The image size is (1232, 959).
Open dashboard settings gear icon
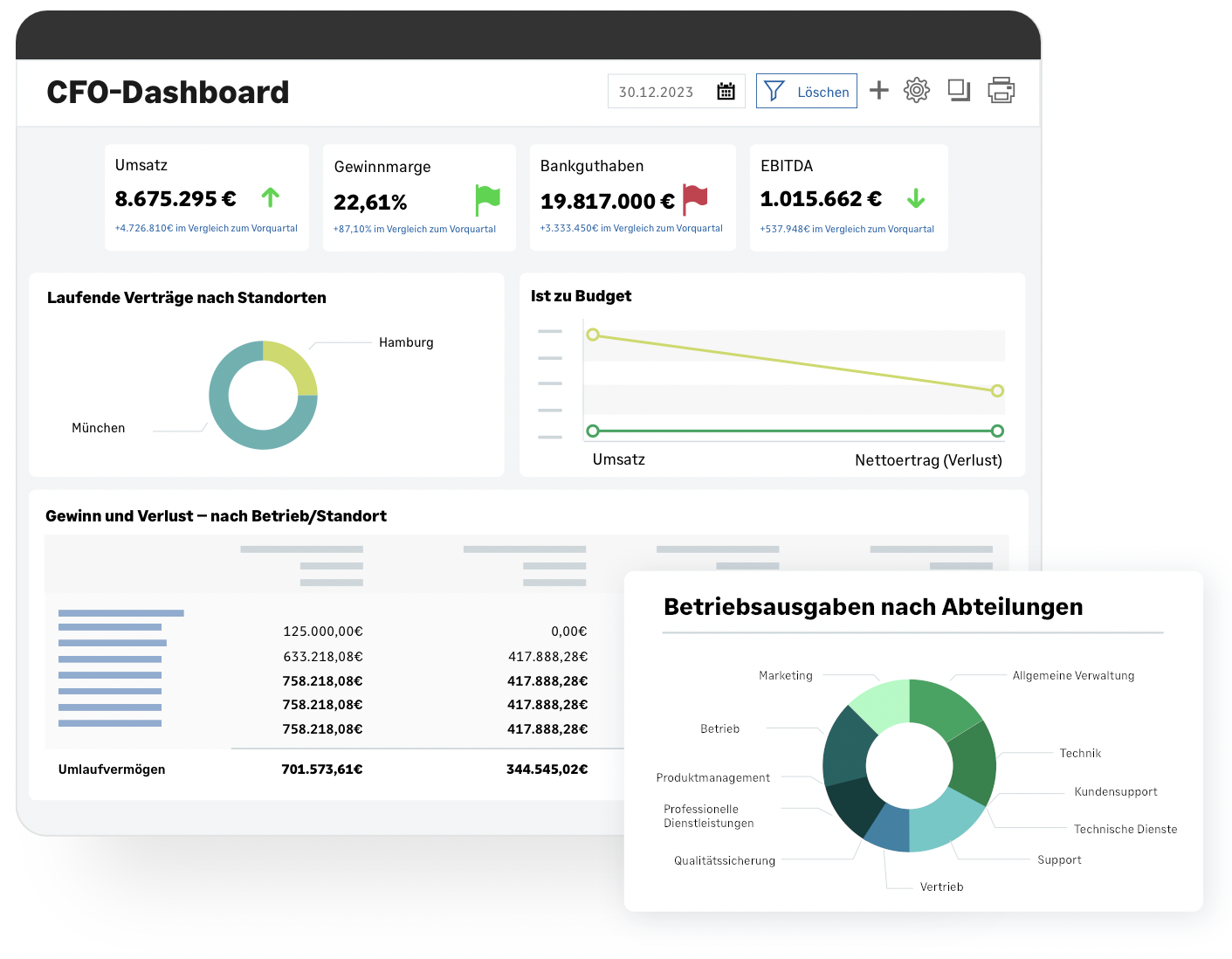(x=917, y=90)
